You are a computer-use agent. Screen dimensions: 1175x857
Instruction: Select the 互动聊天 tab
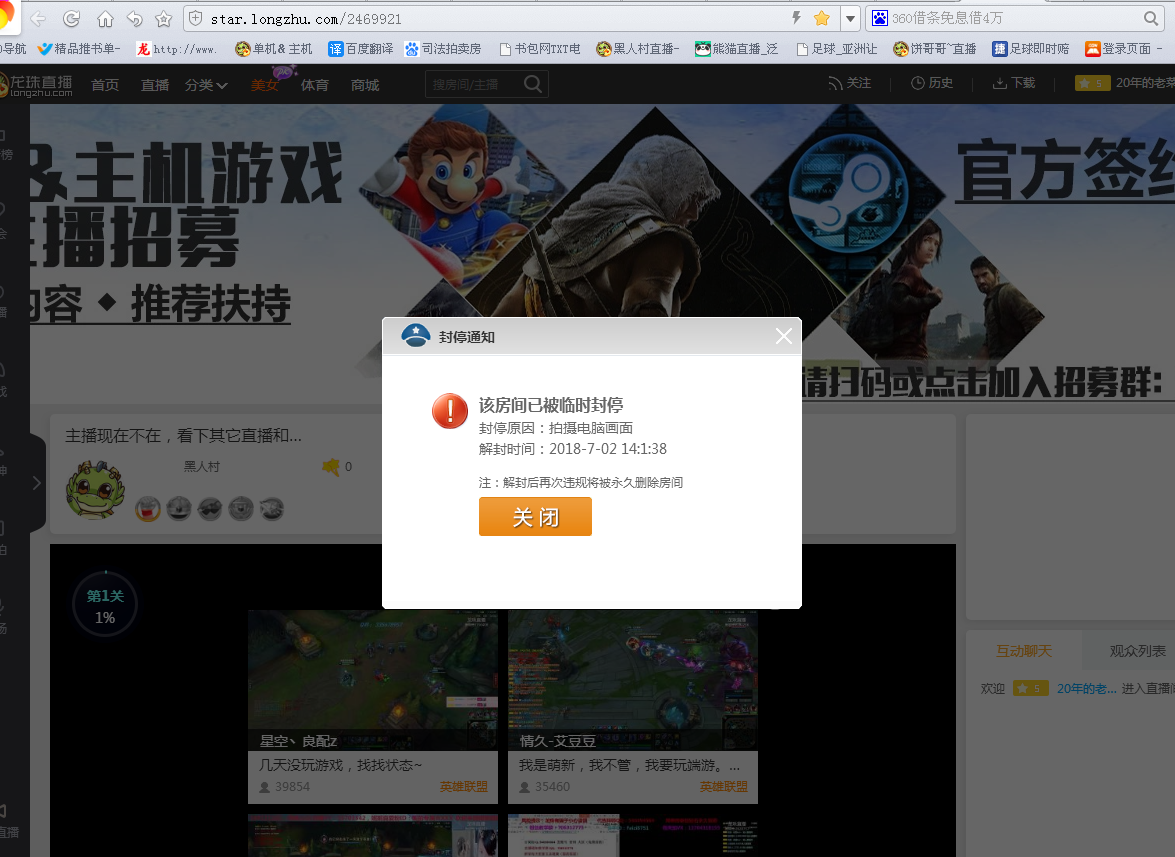pyautogui.click(x=1023, y=650)
